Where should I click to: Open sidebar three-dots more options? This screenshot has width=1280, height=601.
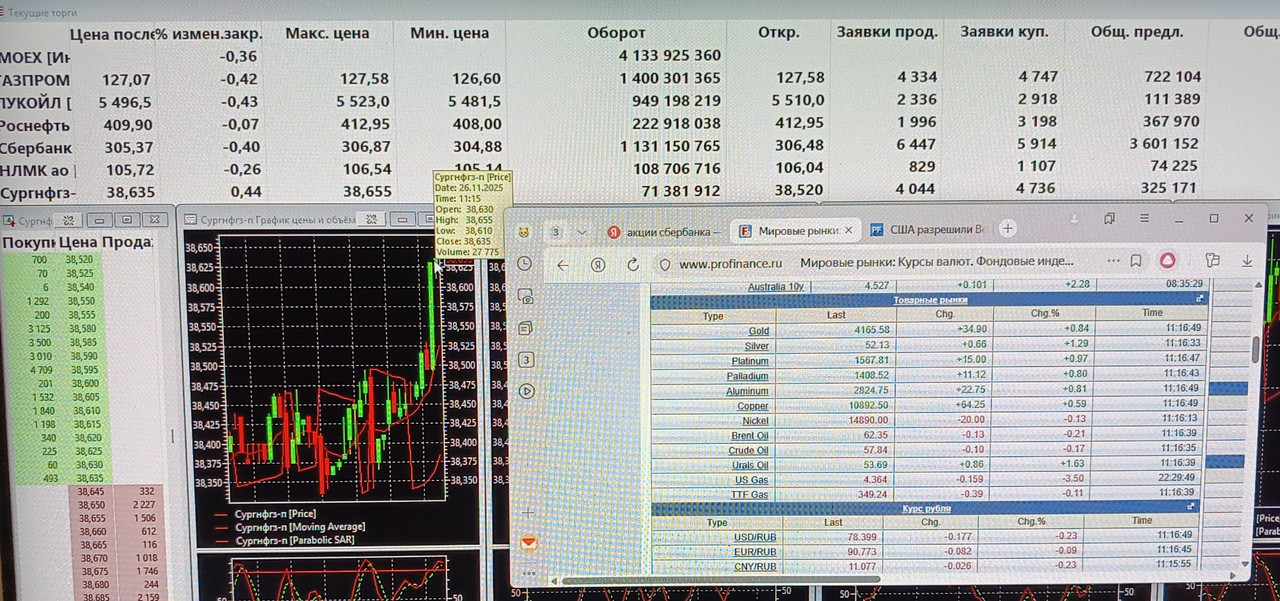point(528,574)
